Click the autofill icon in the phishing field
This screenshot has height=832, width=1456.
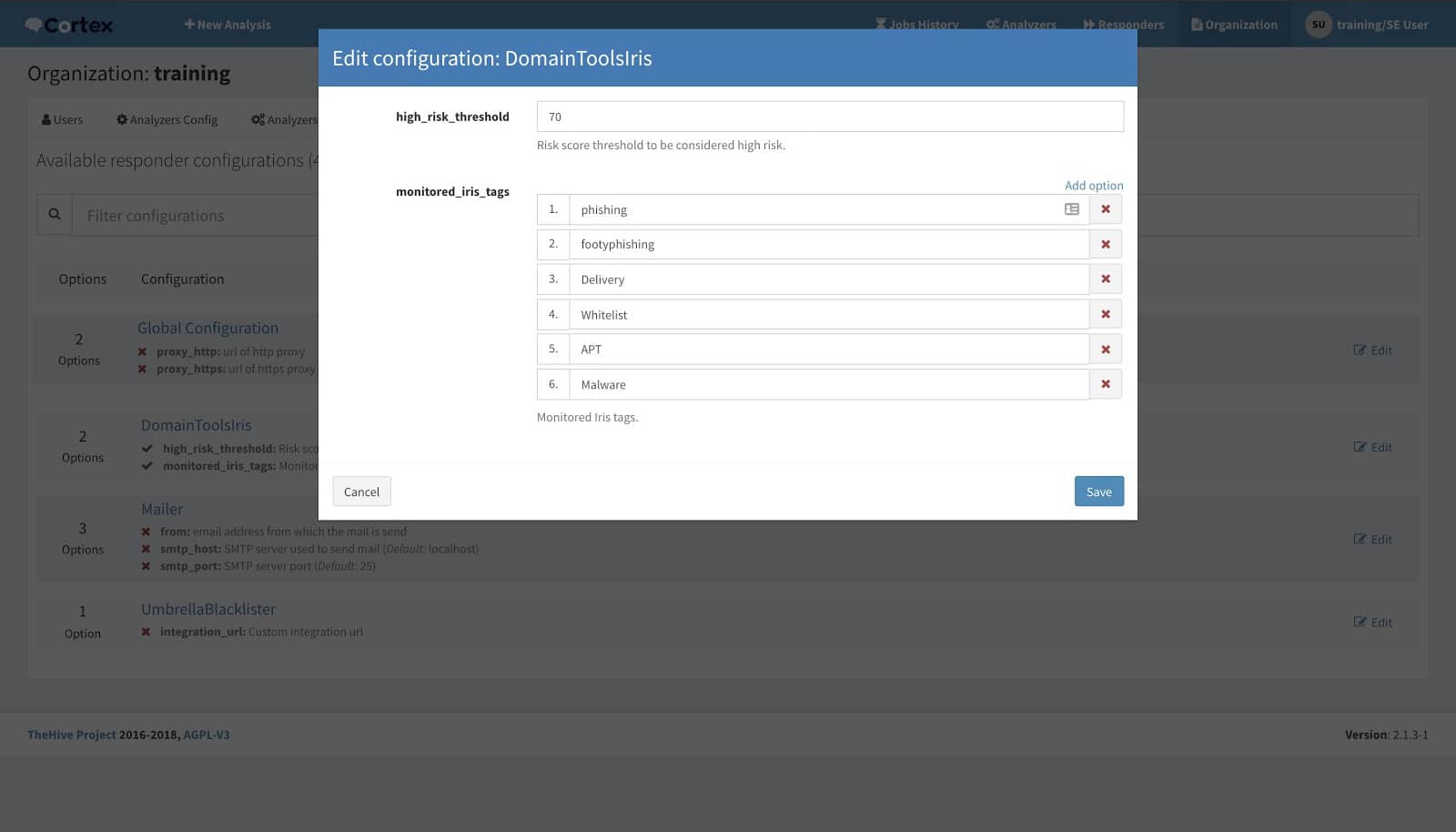coord(1072,209)
